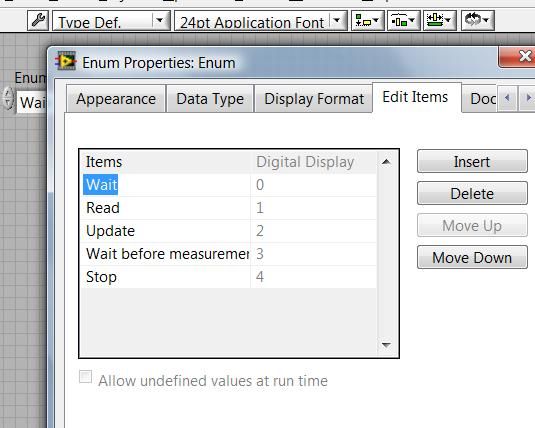Click the tab scroll left arrow
Image resolution: width=535 pixels, height=428 pixels.
[x=507, y=98]
